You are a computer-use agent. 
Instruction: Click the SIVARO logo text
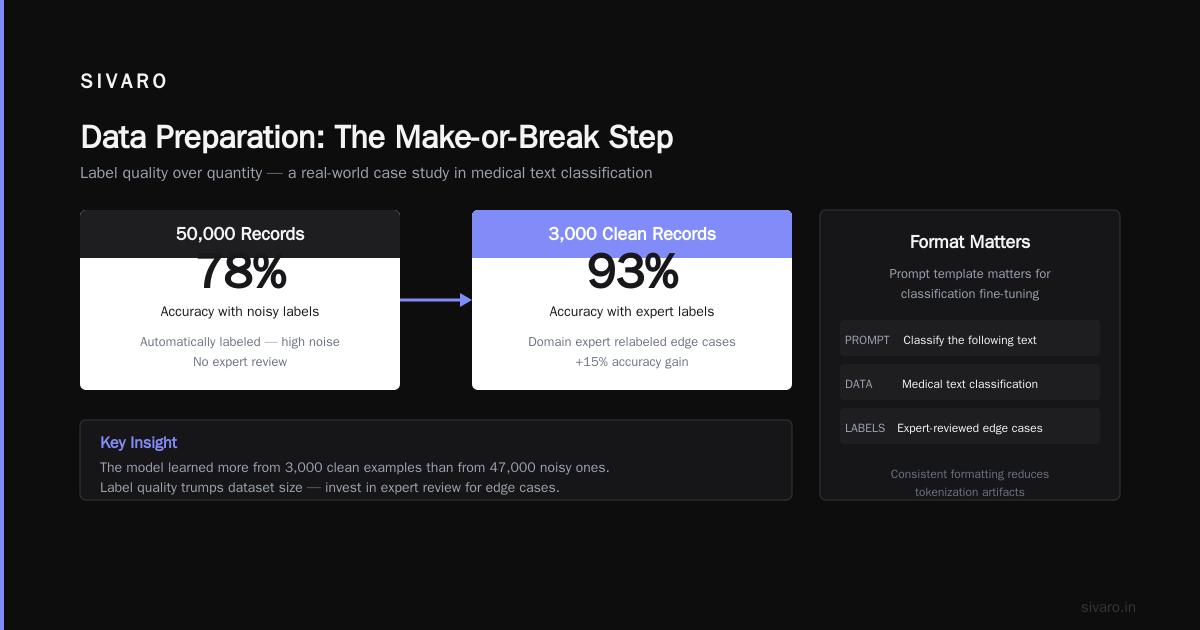point(124,82)
